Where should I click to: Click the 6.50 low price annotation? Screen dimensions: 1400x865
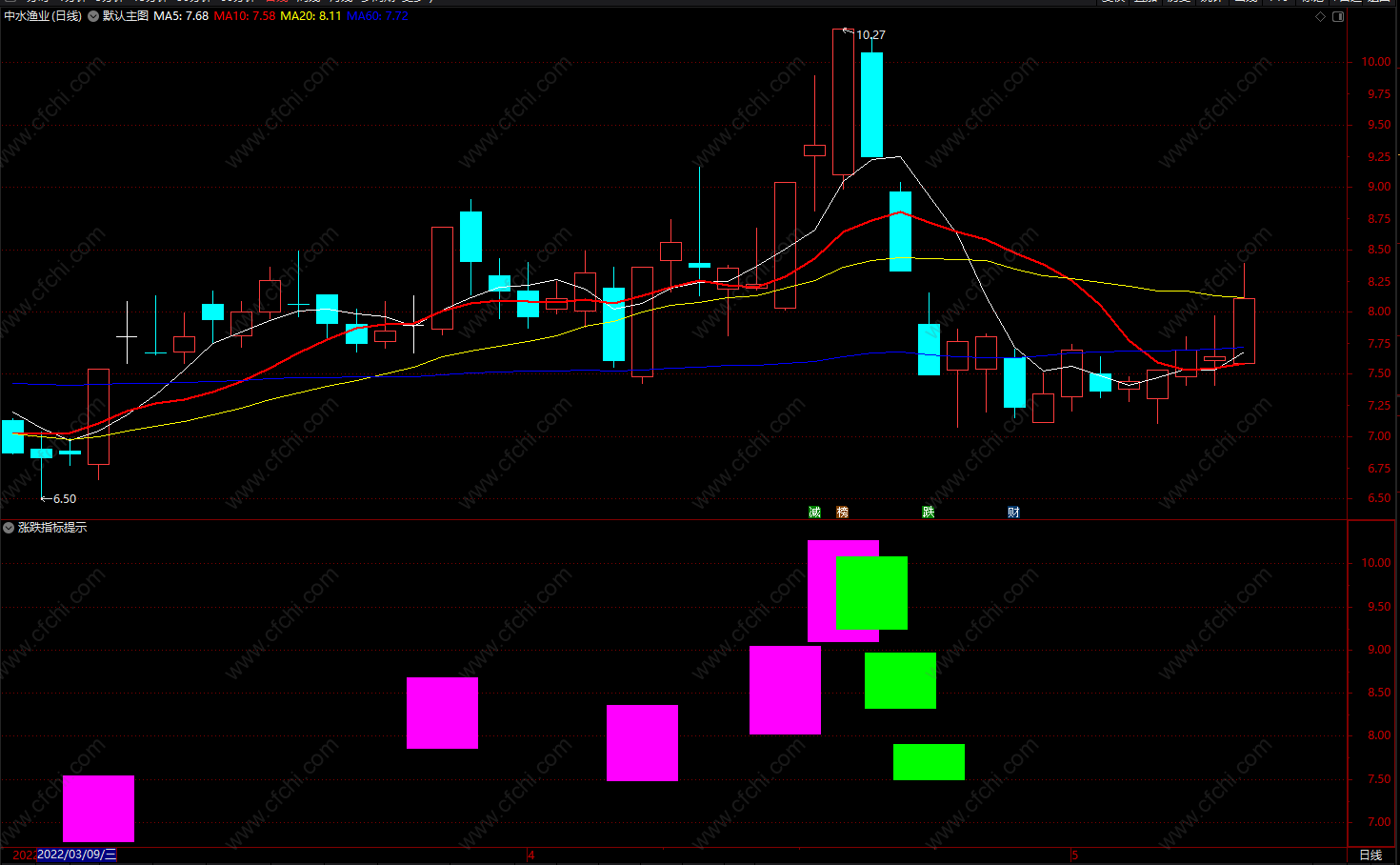[x=65, y=498]
